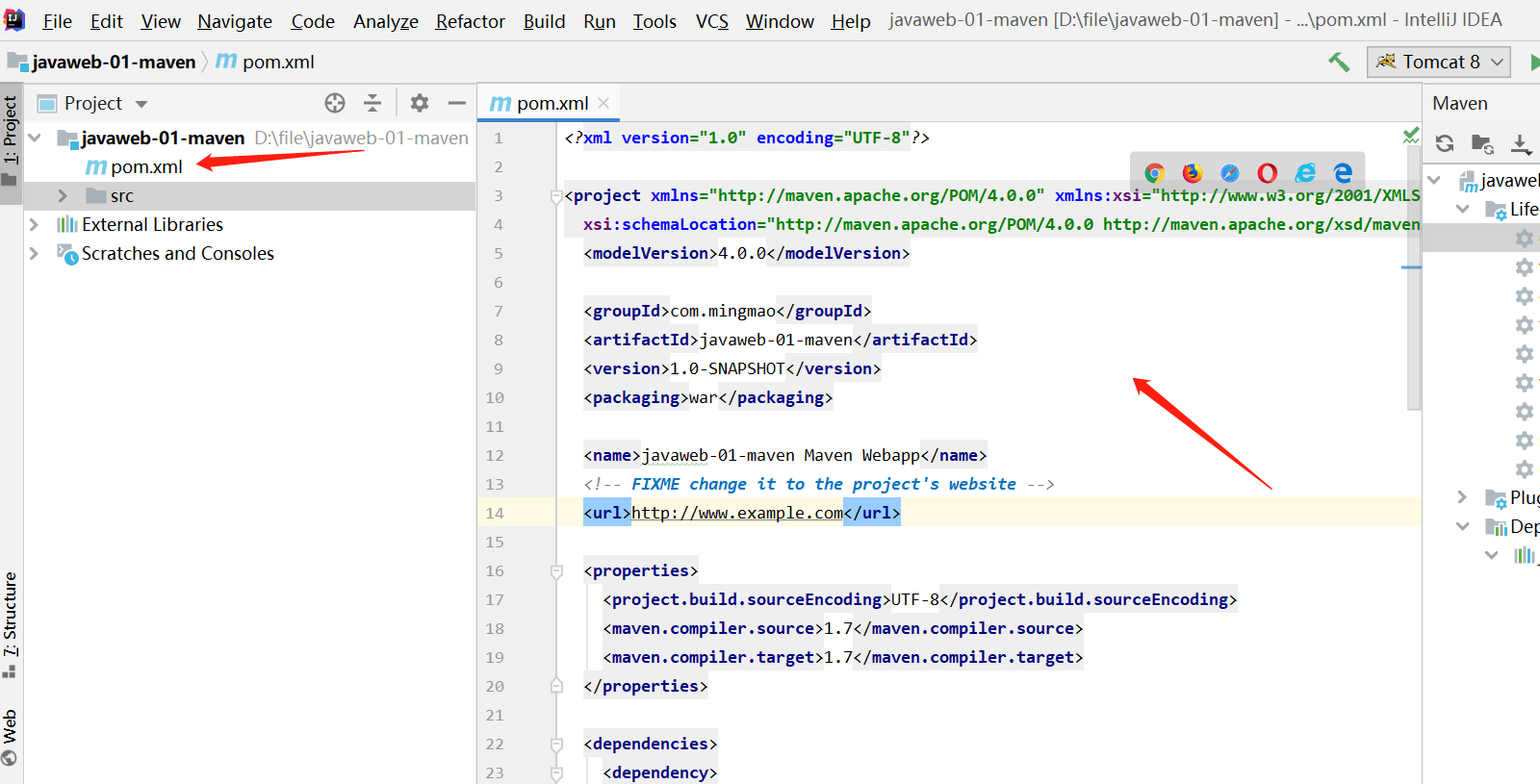
Task: Click javaweb-01-maven in the navigation breadcrumb
Action: pos(114,62)
